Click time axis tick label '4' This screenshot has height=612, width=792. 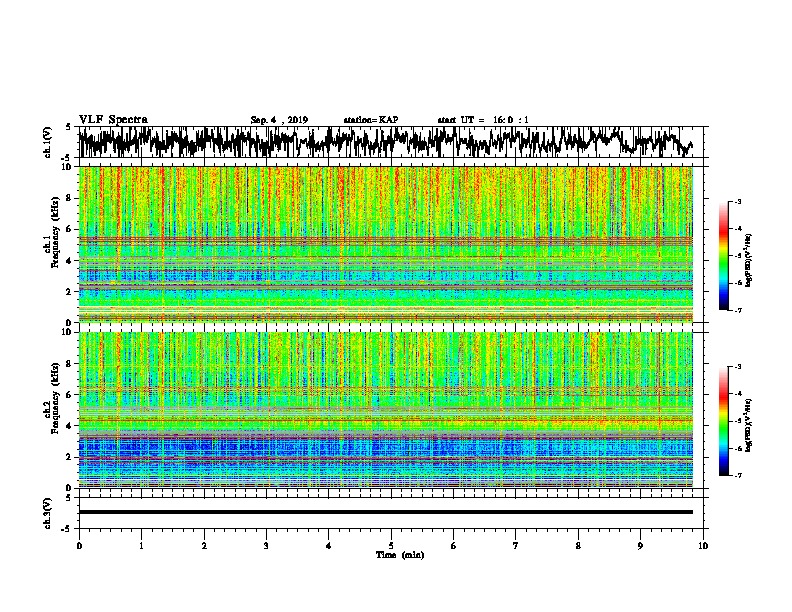tap(329, 546)
